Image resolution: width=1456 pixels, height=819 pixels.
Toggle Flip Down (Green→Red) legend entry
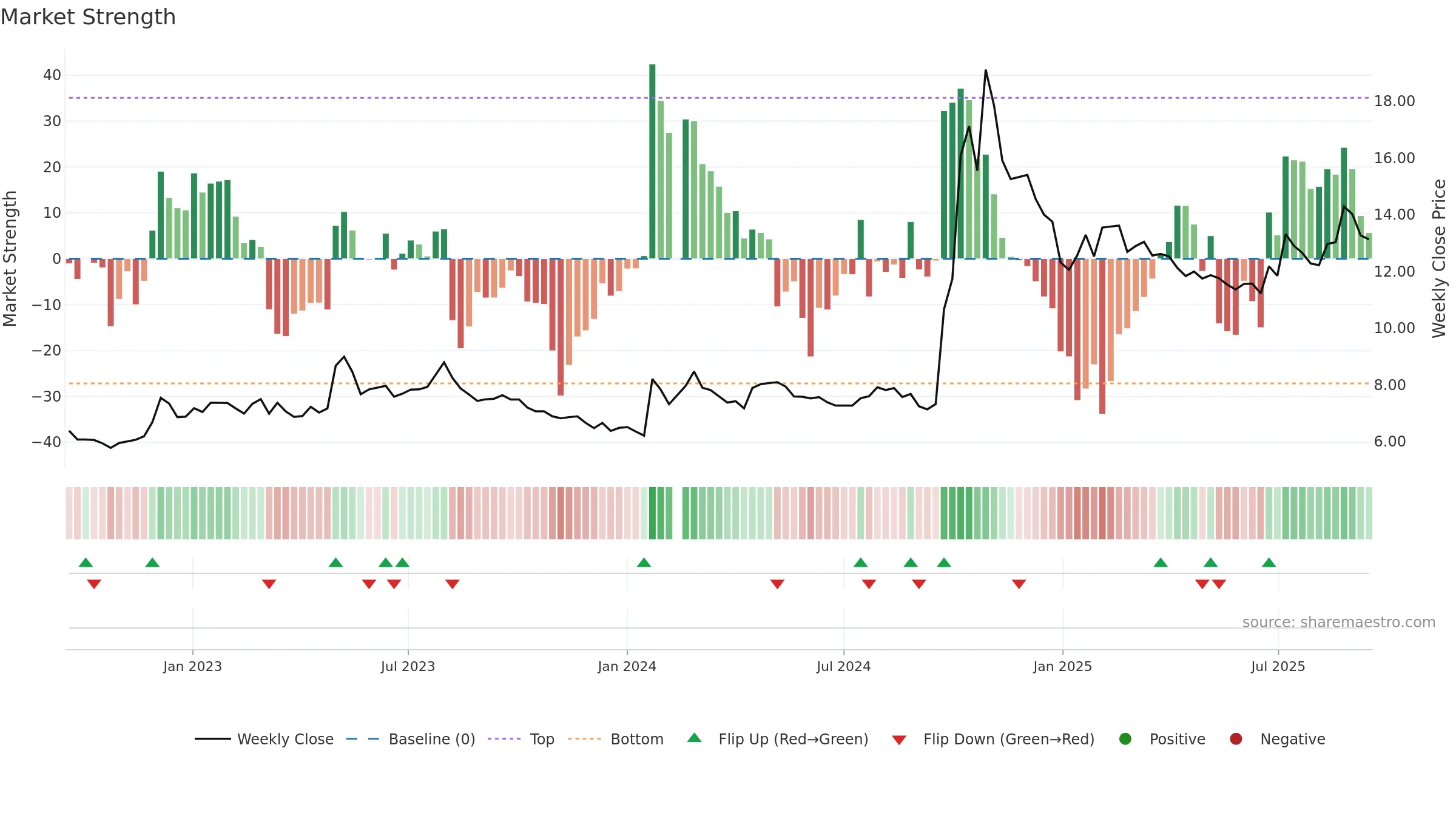click(x=993, y=739)
